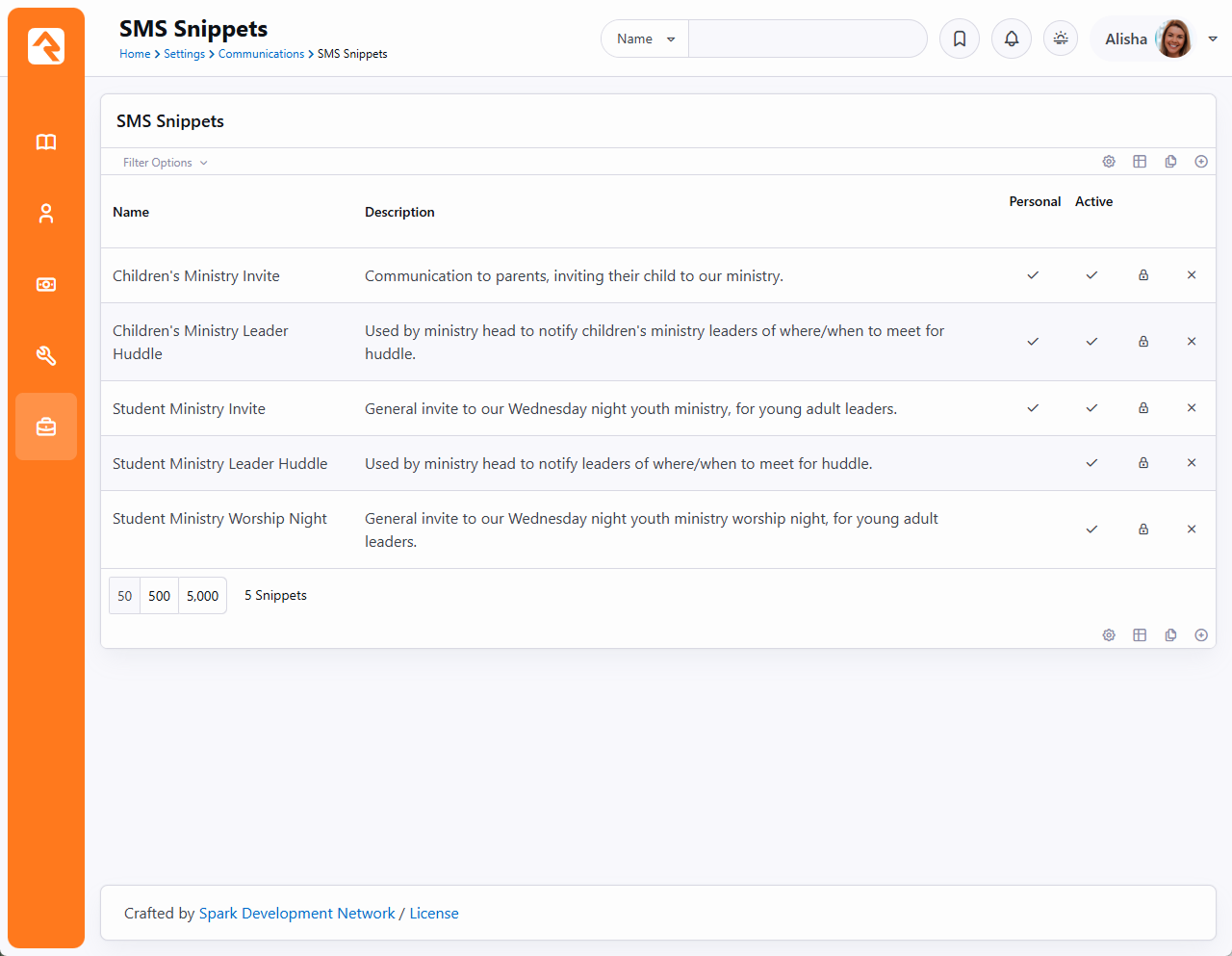The image size is (1232, 956).
Task: Expand the Filter Options panel
Action: pyautogui.click(x=165, y=163)
